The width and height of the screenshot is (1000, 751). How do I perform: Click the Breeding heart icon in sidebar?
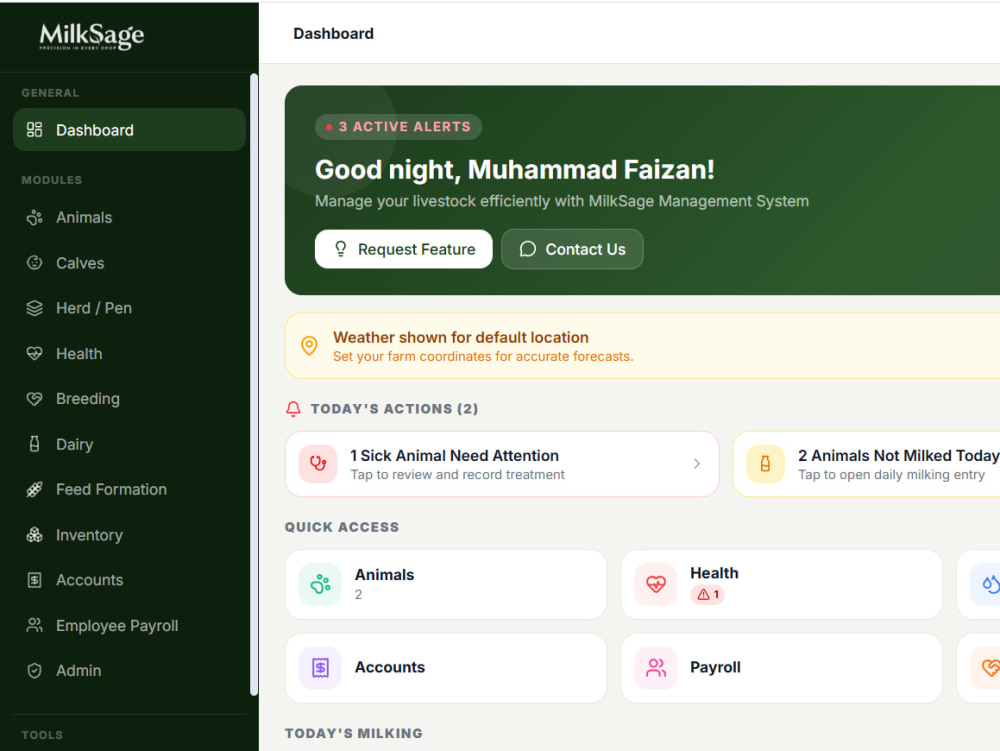coord(34,398)
